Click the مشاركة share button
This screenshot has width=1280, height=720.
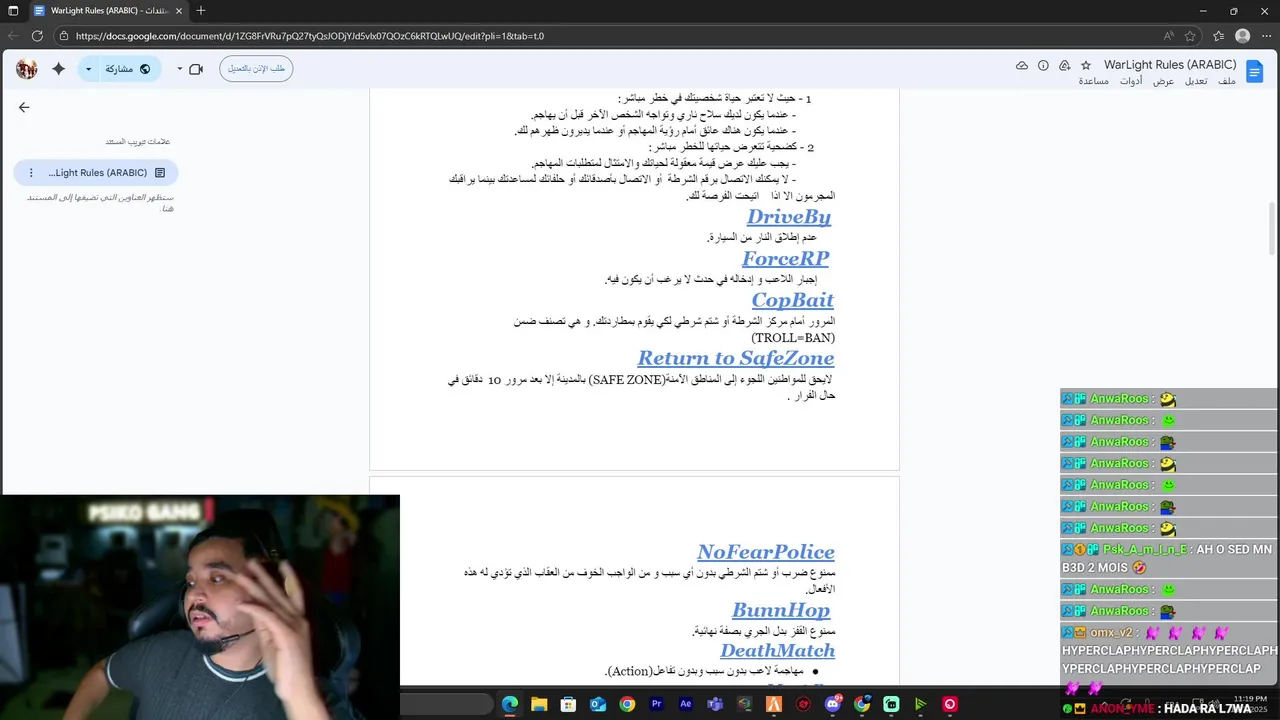coord(128,69)
